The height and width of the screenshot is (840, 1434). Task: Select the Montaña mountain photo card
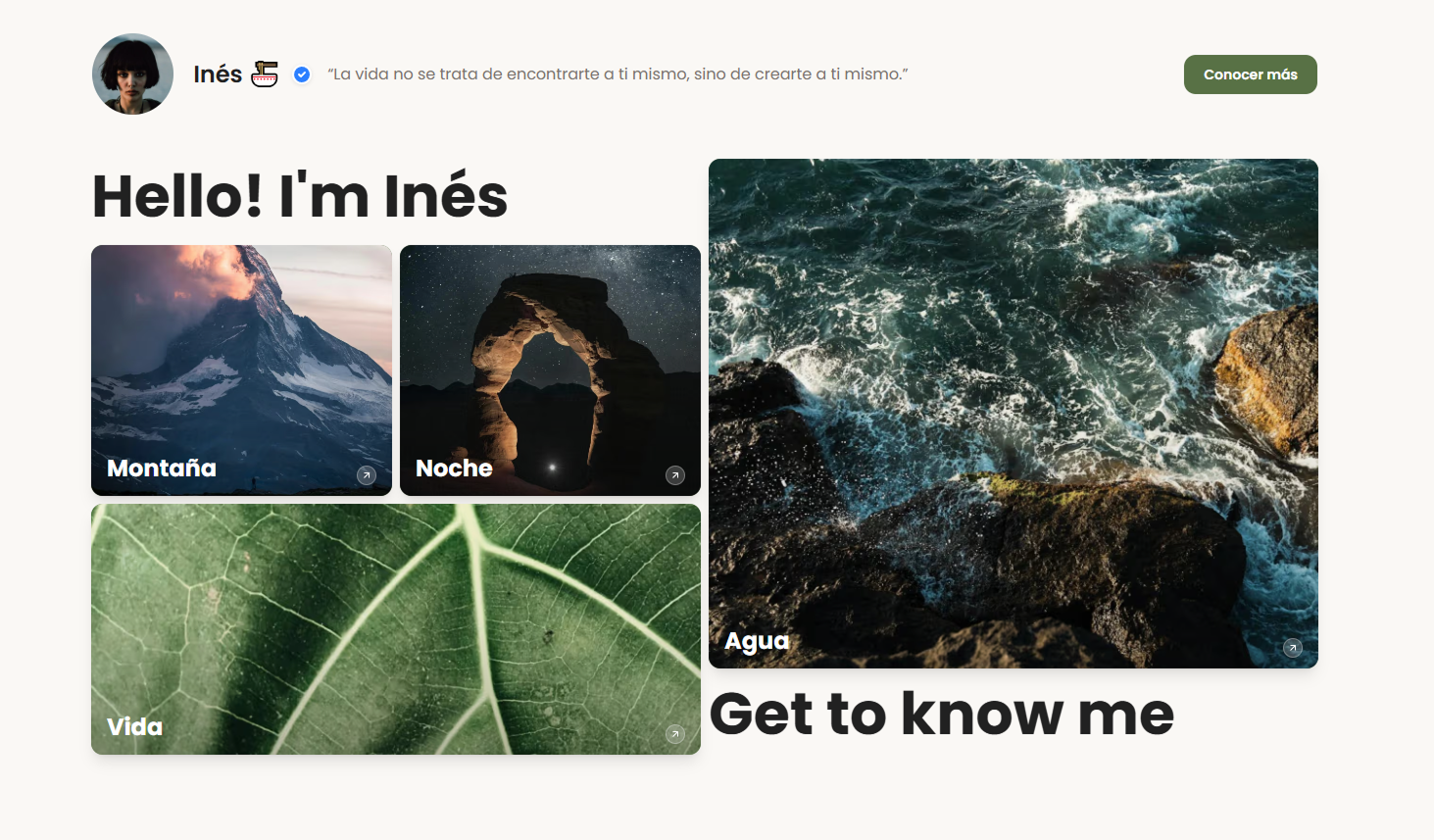click(x=241, y=371)
